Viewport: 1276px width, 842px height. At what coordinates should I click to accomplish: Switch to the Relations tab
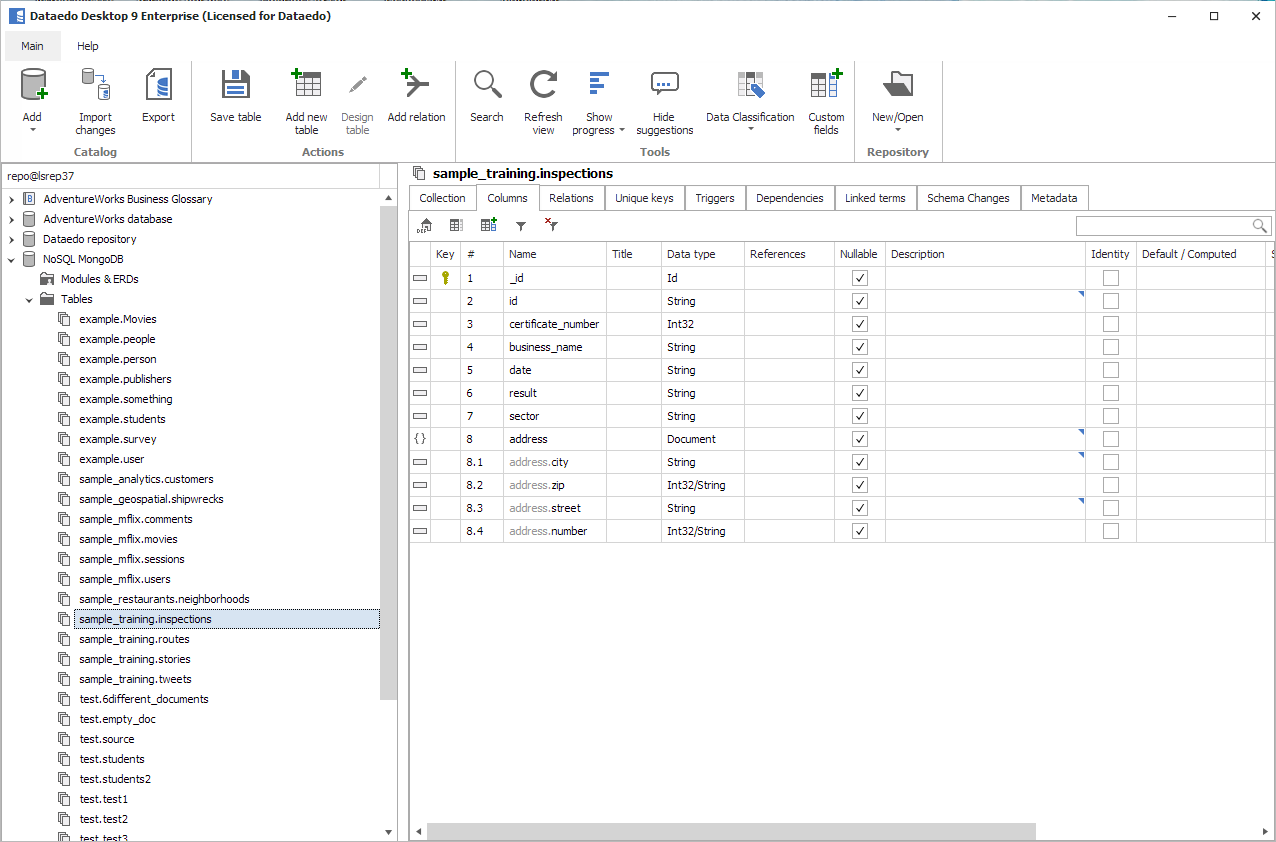click(x=571, y=198)
